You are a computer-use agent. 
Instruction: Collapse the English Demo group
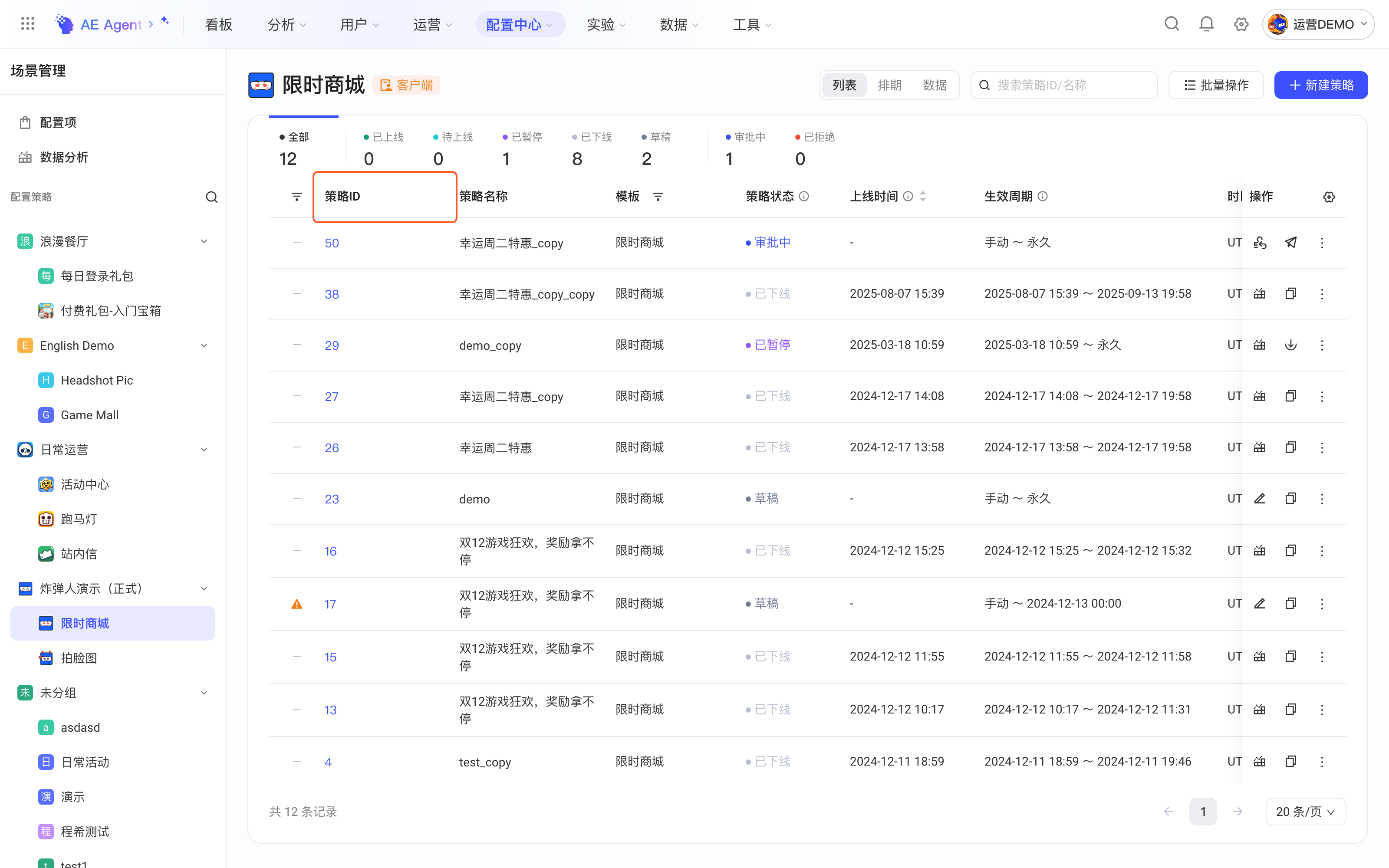click(204, 345)
